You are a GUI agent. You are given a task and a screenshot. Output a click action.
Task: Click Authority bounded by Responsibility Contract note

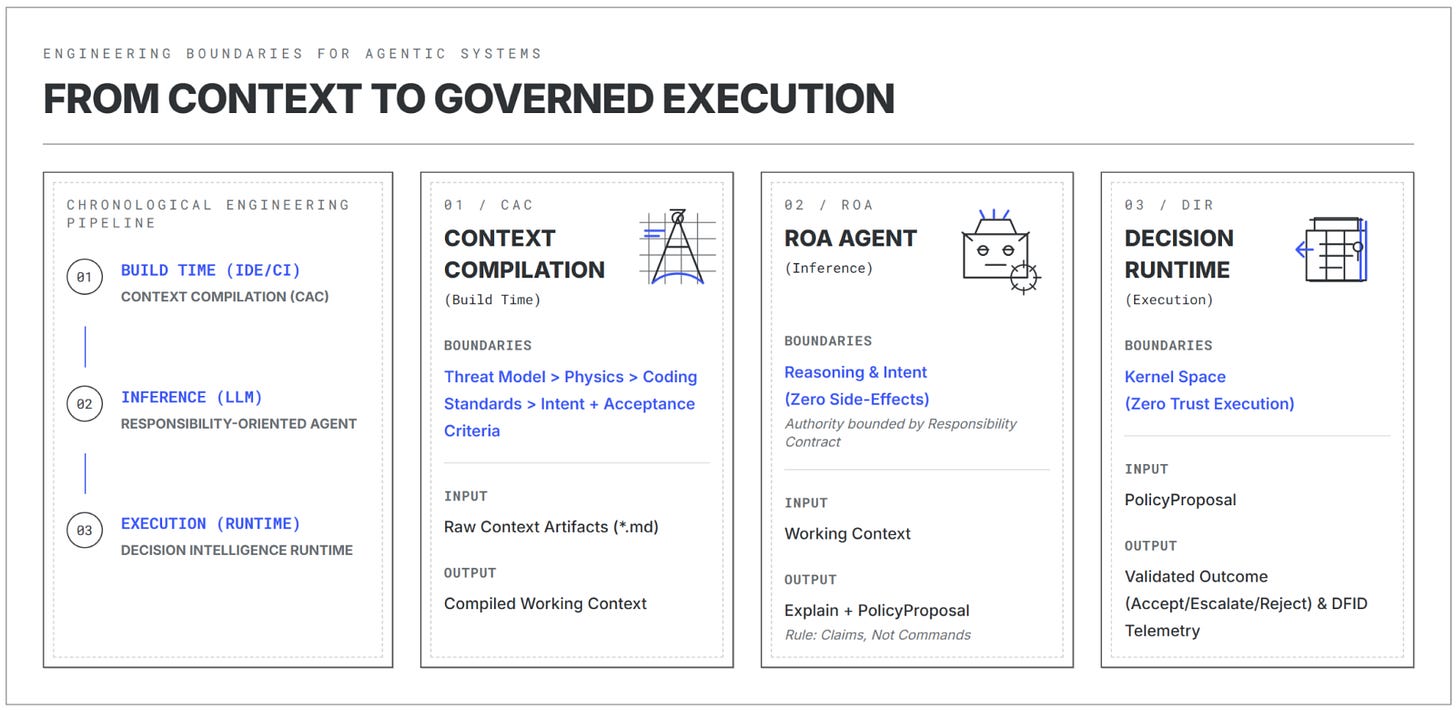(x=900, y=432)
